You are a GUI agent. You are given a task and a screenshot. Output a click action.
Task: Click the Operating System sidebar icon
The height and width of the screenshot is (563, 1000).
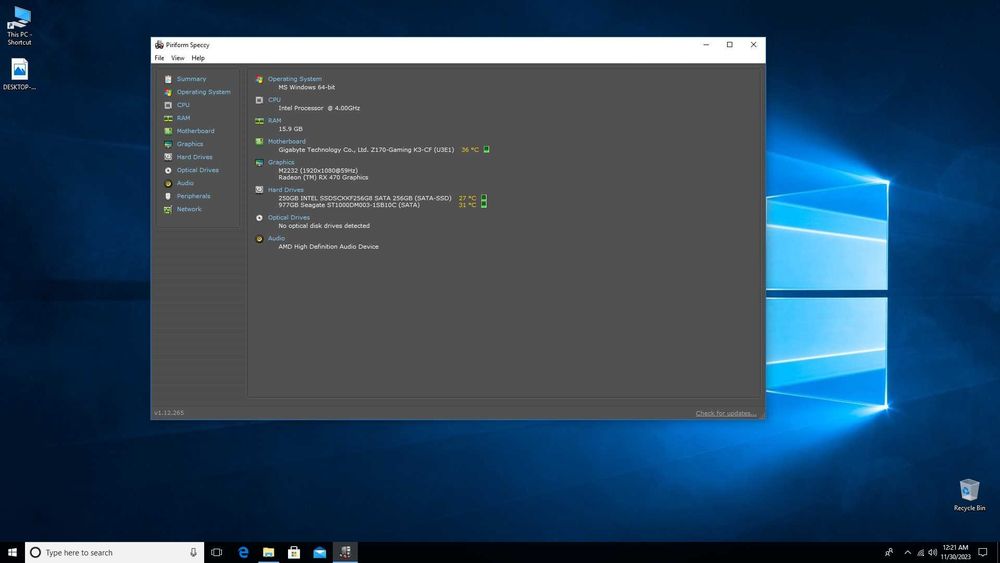coord(168,92)
